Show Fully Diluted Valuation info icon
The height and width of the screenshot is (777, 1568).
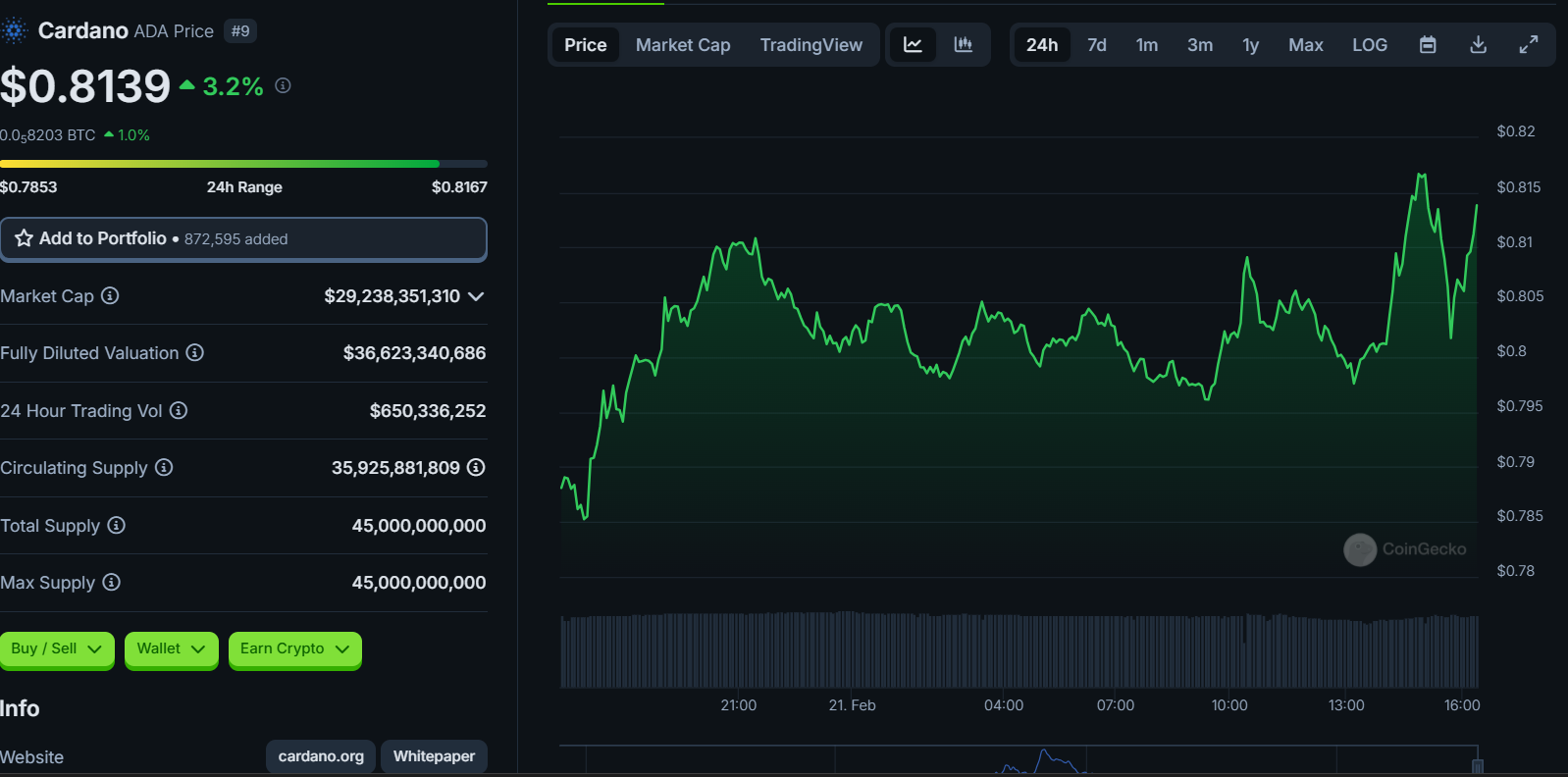click(x=195, y=352)
